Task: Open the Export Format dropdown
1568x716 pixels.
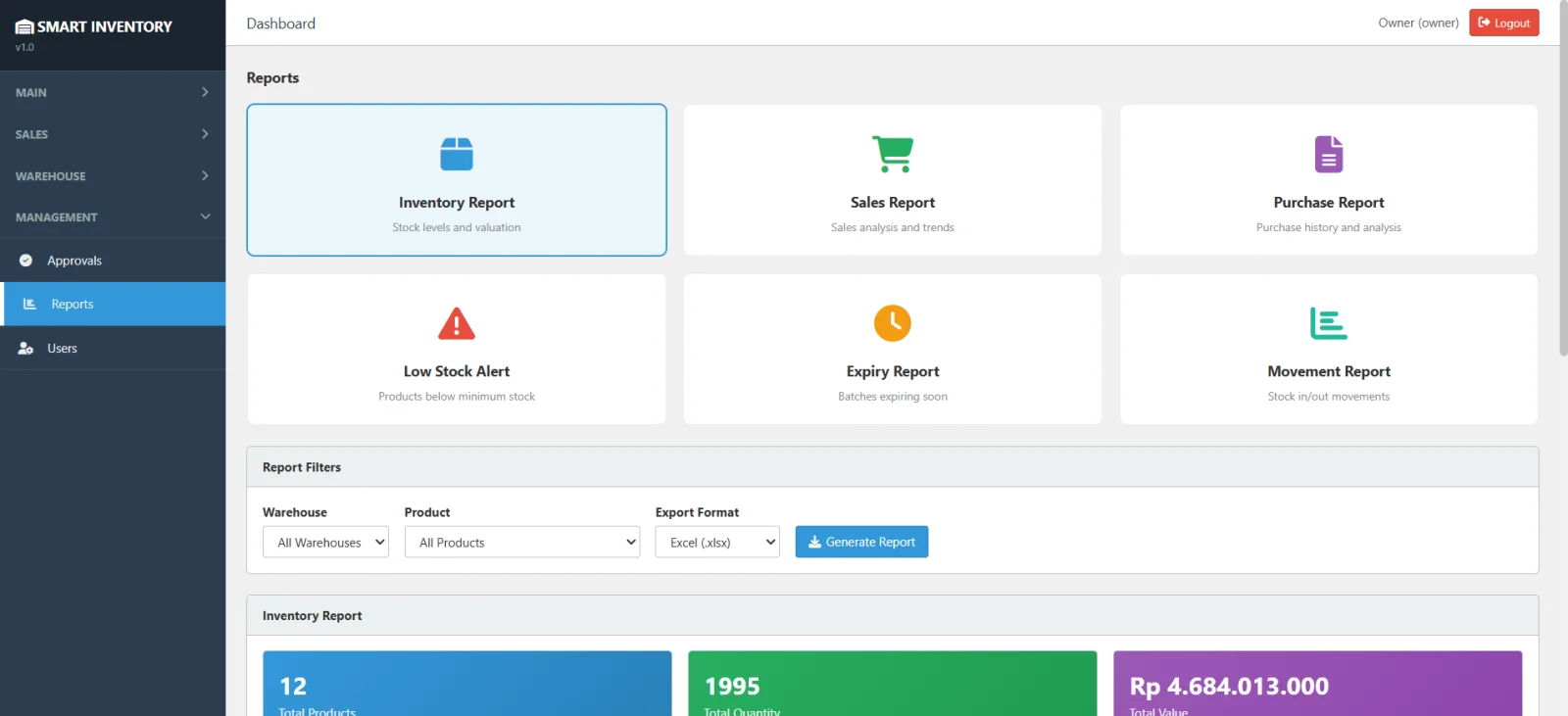Action: click(x=717, y=543)
